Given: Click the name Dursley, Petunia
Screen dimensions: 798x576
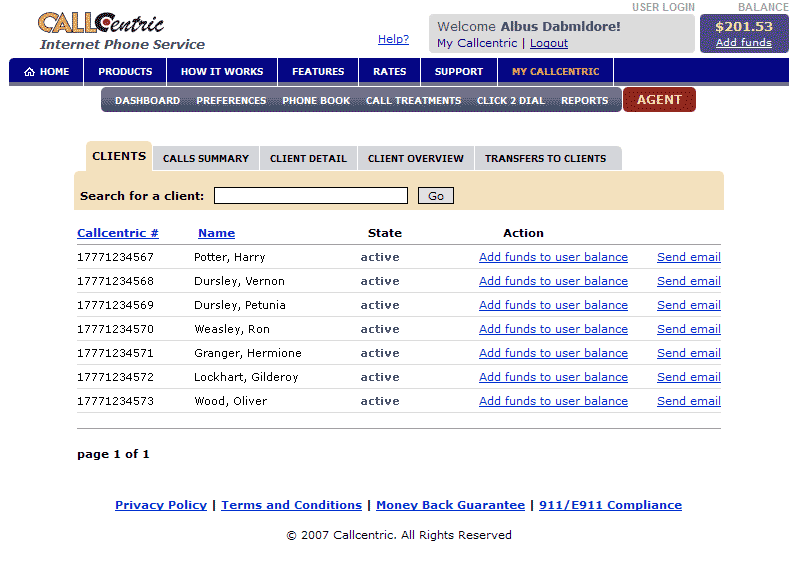Looking at the screenshot, I should [x=240, y=305].
